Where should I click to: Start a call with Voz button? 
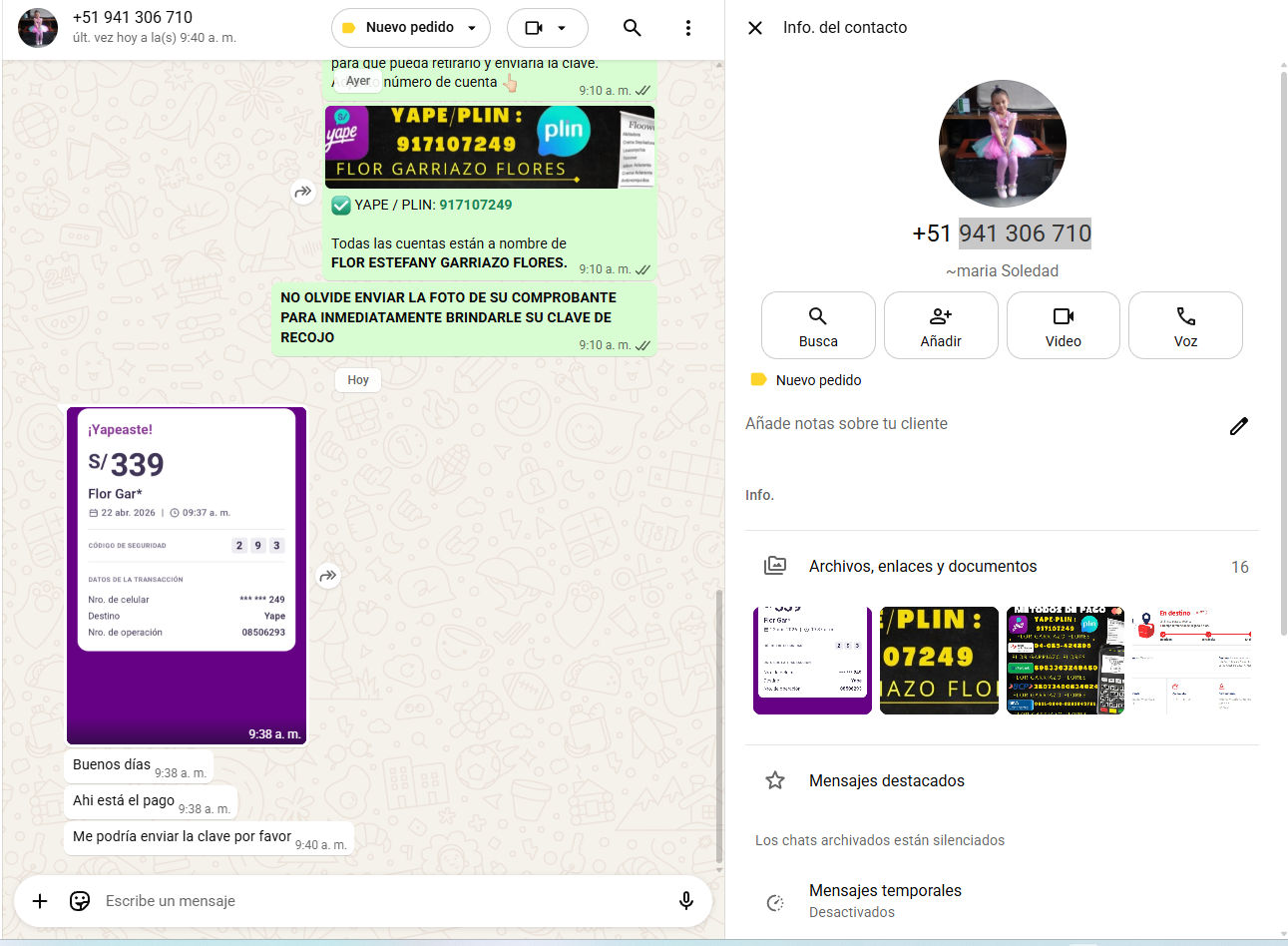[1185, 325]
